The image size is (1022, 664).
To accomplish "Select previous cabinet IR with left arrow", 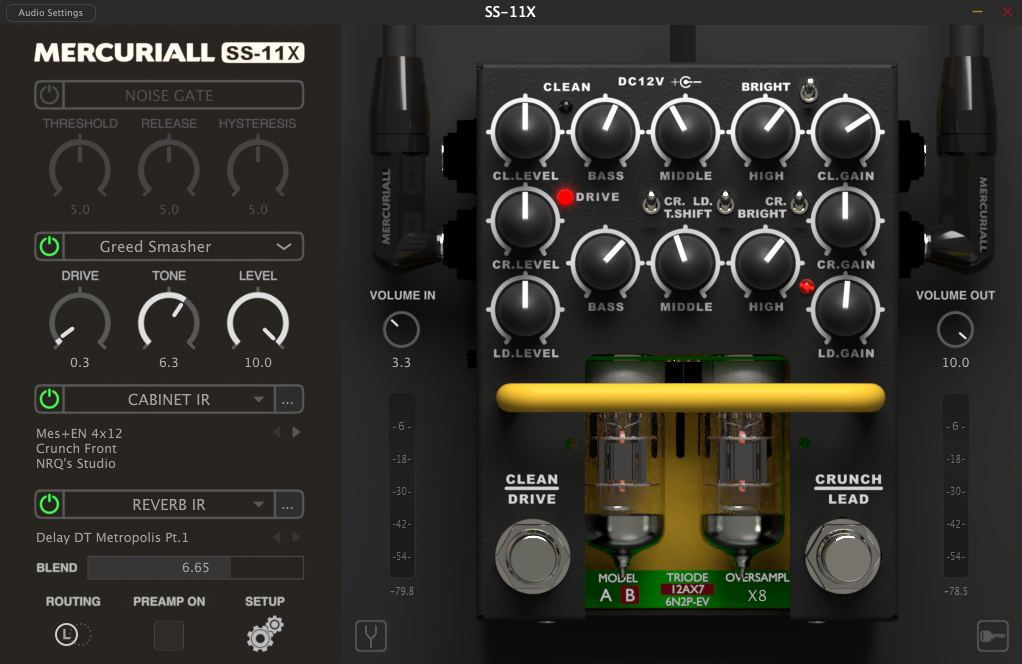I will click(x=276, y=432).
